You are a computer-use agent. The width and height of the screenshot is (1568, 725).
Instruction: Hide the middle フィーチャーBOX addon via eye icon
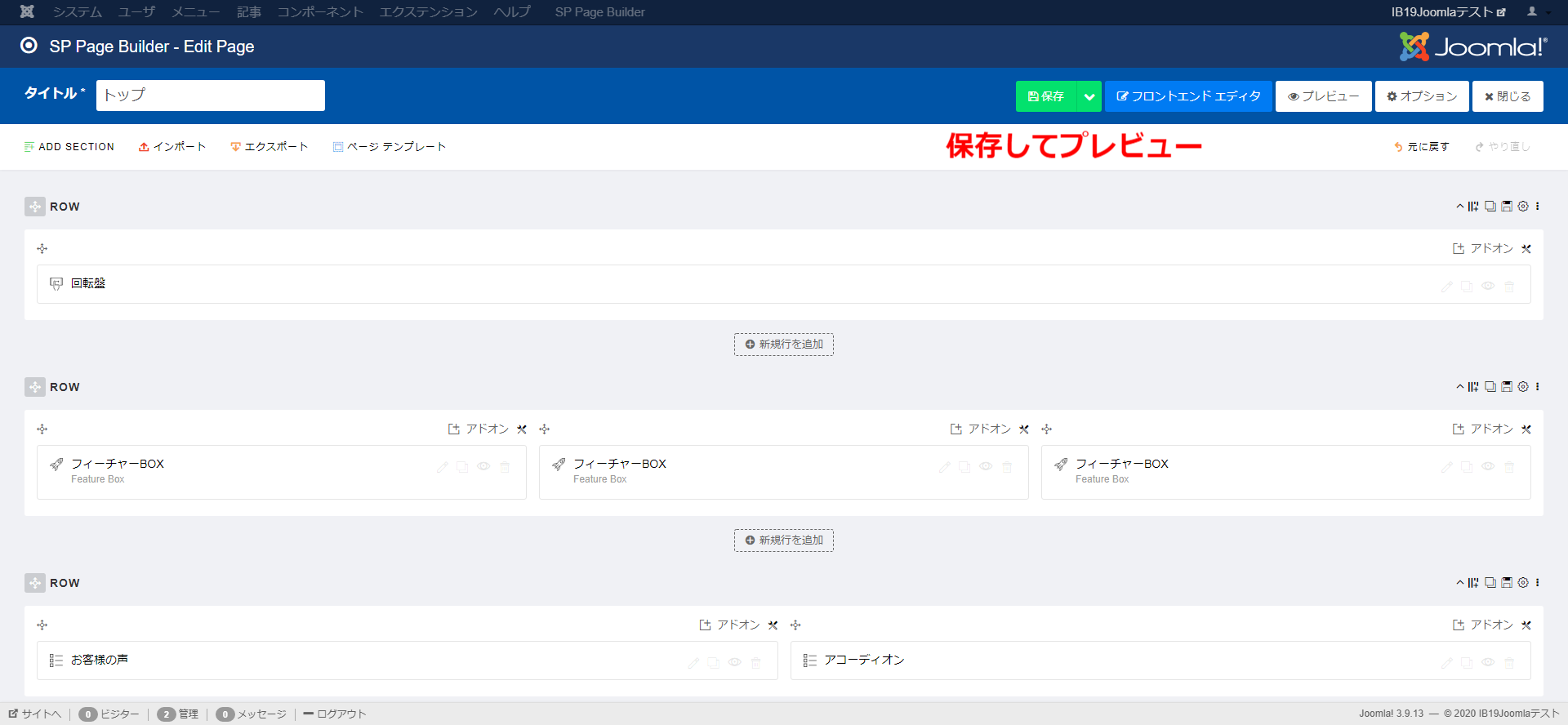(x=986, y=467)
